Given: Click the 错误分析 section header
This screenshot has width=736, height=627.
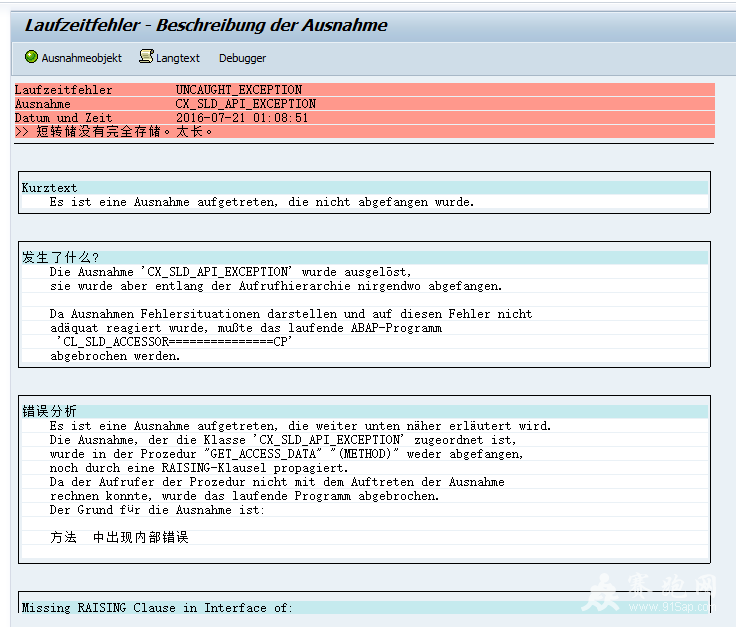Looking at the screenshot, I should tap(364, 412).
